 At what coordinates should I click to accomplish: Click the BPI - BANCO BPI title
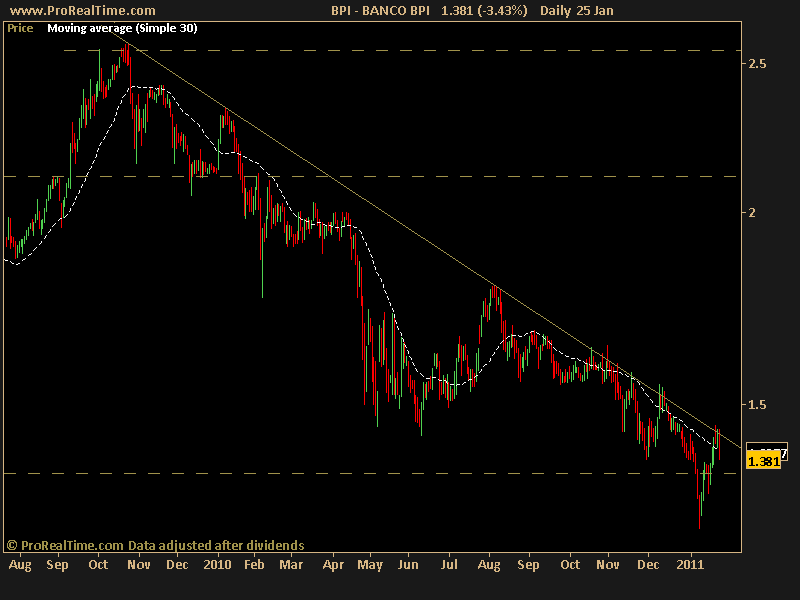(381, 10)
